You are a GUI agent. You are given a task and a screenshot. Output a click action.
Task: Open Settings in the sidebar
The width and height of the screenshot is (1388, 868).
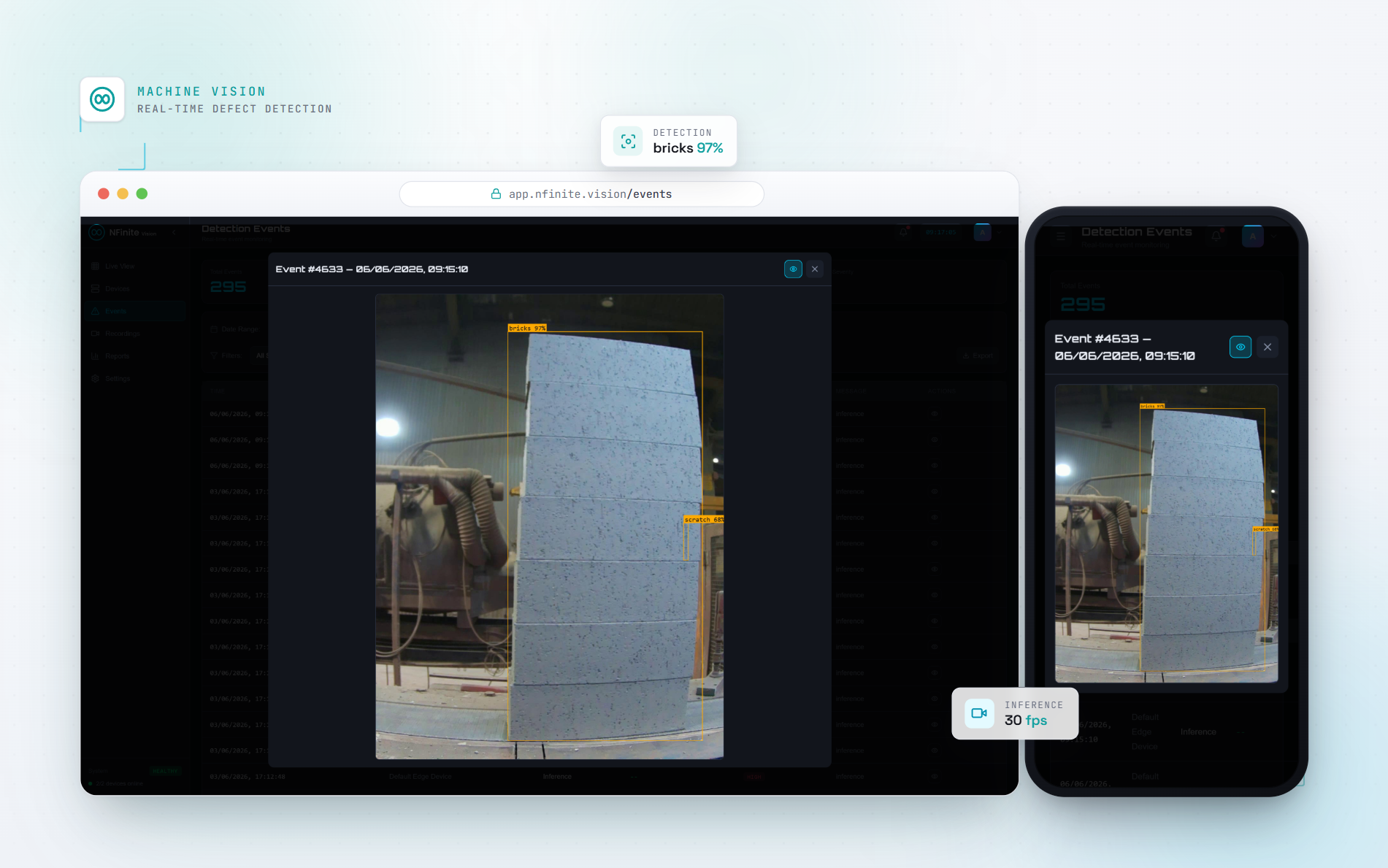point(136,379)
